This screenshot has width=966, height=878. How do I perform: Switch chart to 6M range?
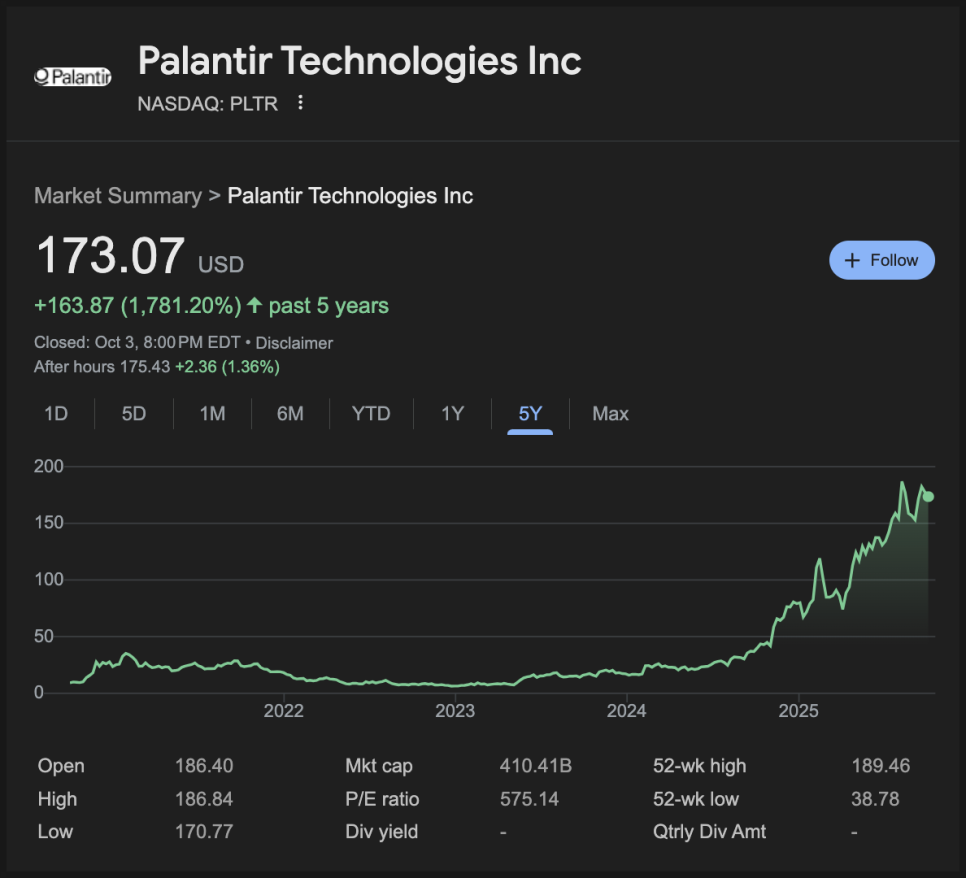pos(290,414)
